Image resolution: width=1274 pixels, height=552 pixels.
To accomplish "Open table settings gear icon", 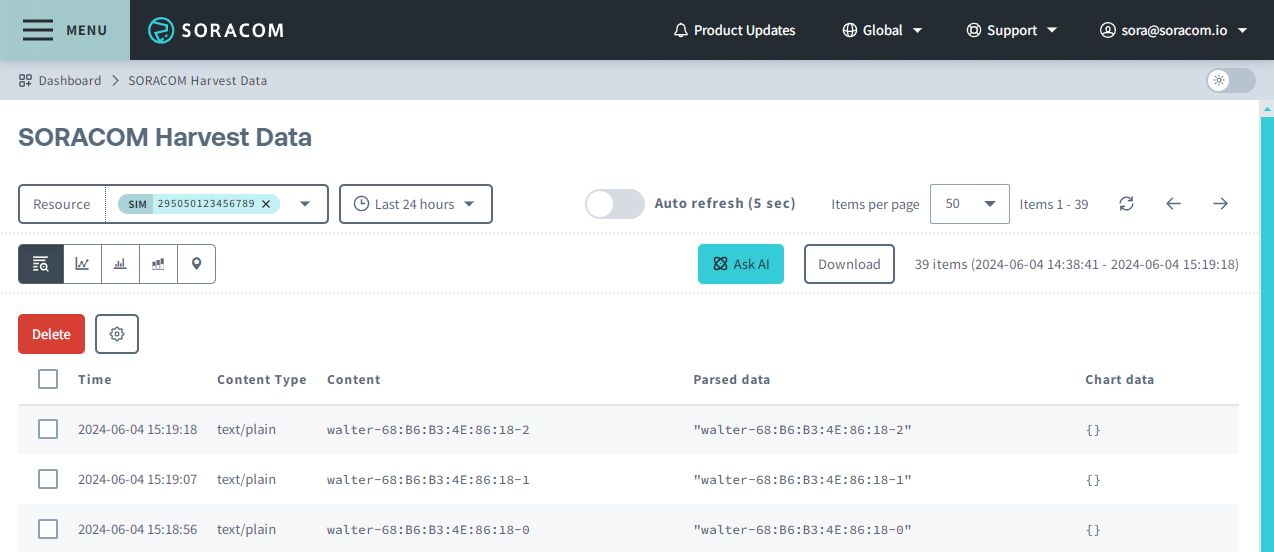I will point(117,334).
